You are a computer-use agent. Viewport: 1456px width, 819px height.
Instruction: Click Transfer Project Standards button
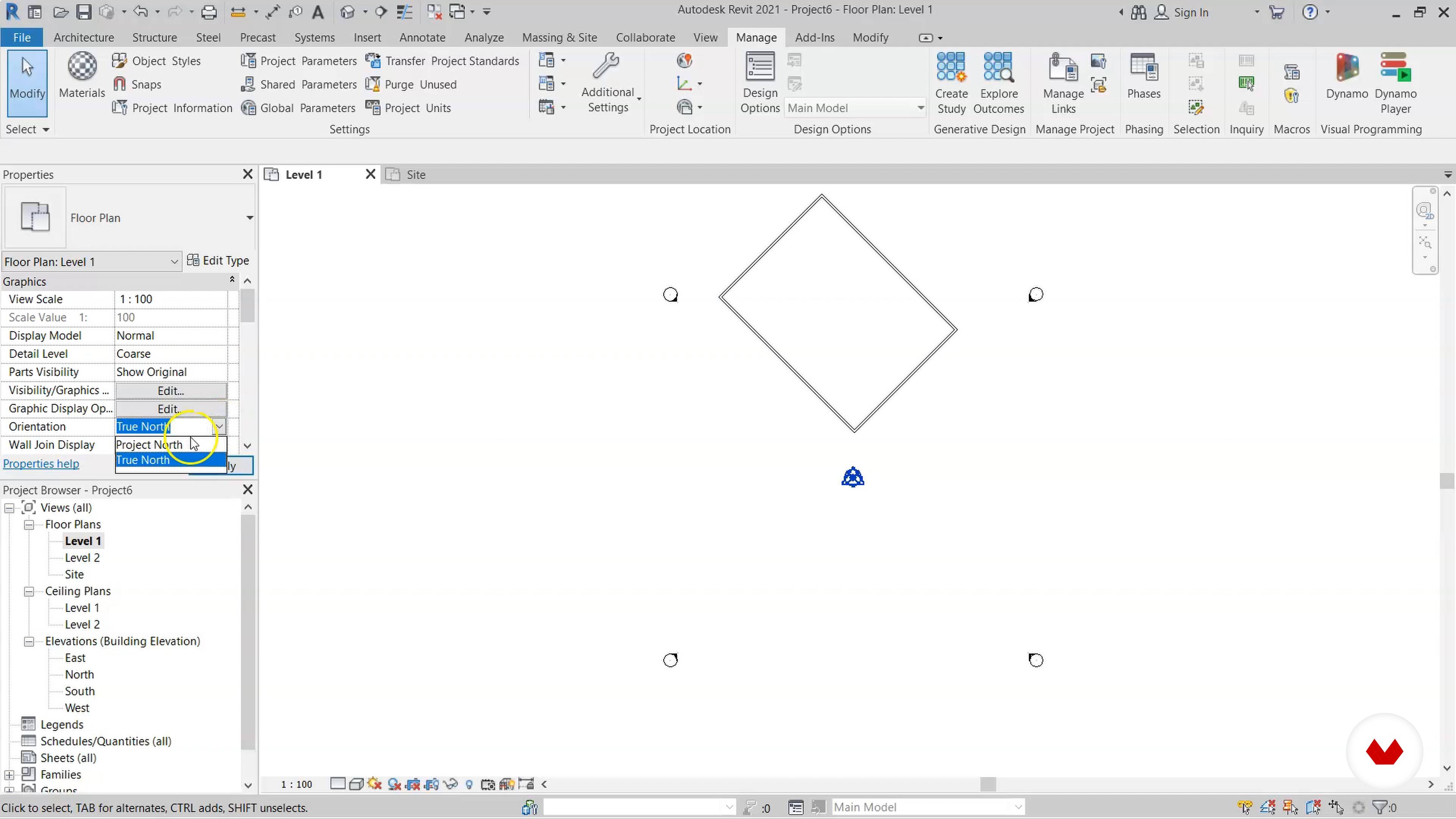(x=442, y=61)
